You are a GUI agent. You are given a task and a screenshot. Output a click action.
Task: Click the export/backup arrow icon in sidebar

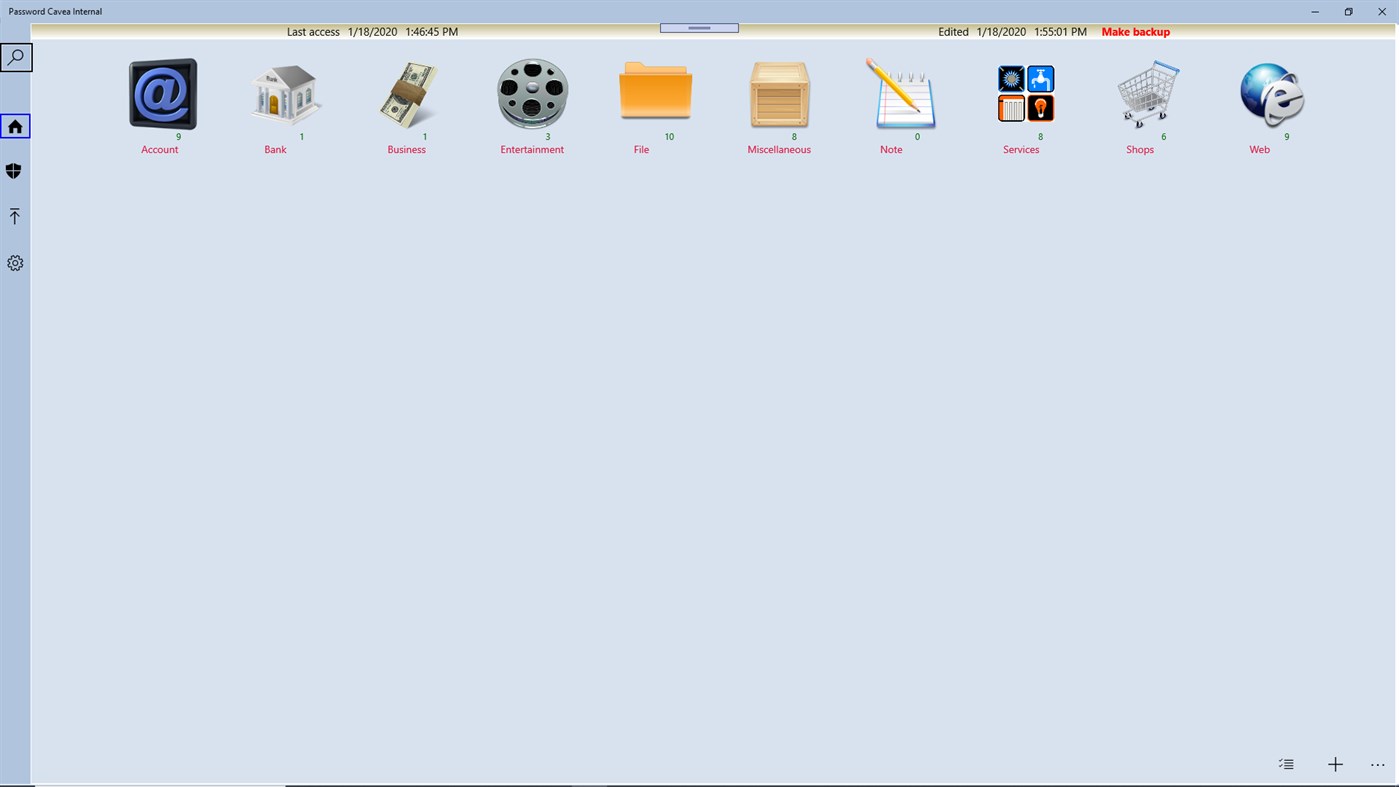click(14, 215)
